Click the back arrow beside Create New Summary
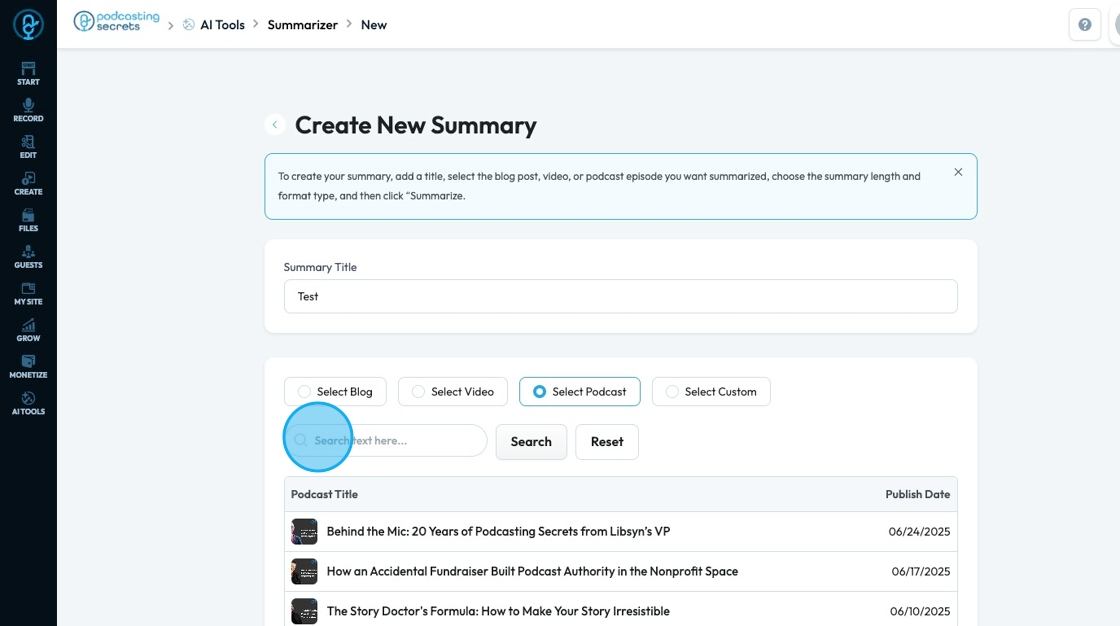1120x626 pixels. click(x=275, y=125)
